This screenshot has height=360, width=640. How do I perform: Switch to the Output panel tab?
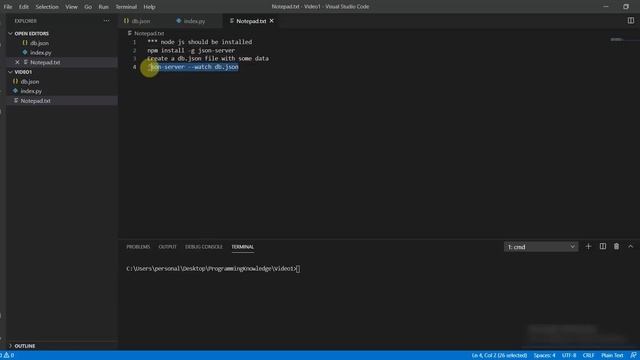click(167, 247)
